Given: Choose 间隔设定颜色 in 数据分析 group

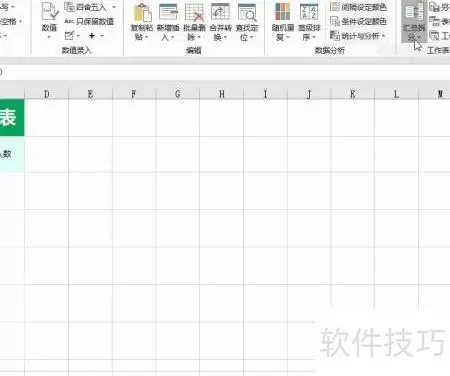Looking at the screenshot, I should click(x=358, y=7).
